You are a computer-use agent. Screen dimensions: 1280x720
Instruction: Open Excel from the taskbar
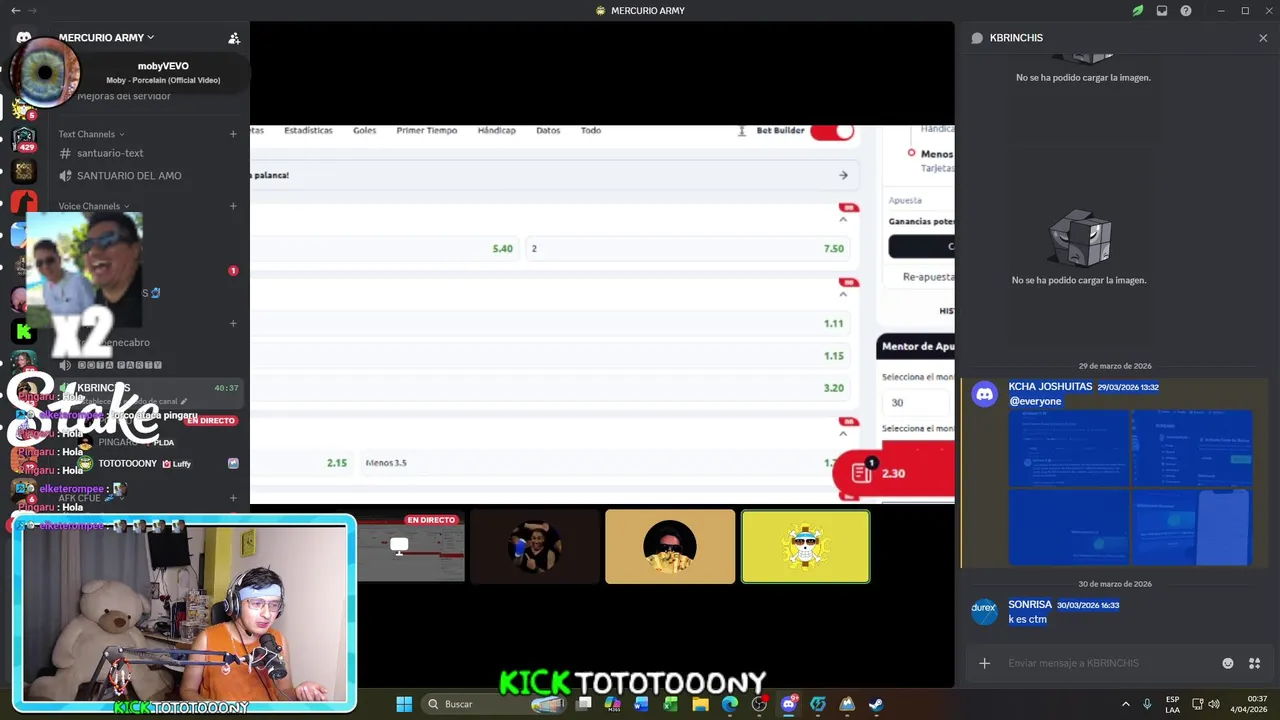point(671,704)
